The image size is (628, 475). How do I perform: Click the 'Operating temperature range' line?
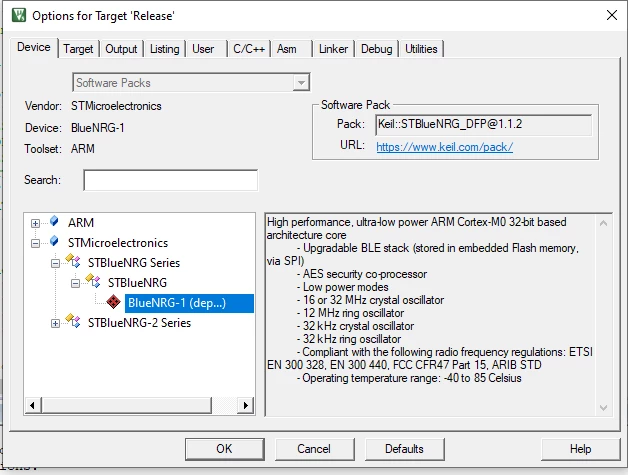coord(409,378)
